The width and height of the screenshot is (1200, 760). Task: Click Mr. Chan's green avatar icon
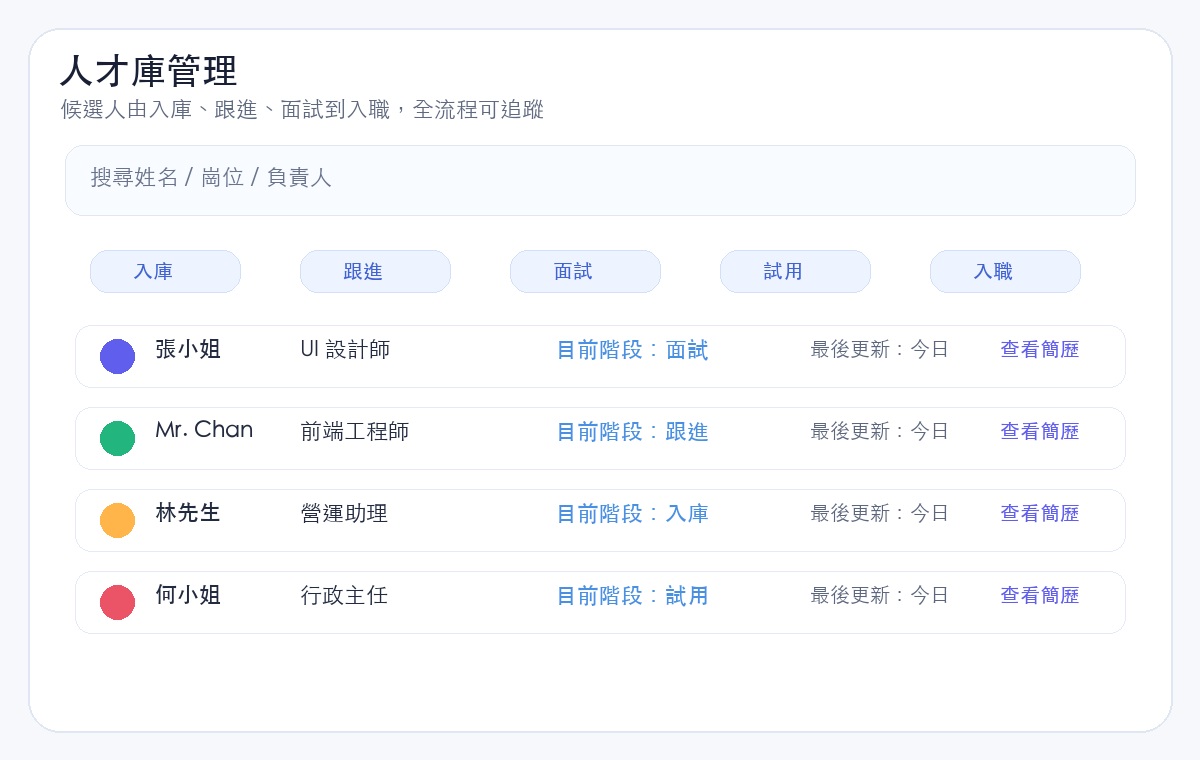(x=117, y=438)
